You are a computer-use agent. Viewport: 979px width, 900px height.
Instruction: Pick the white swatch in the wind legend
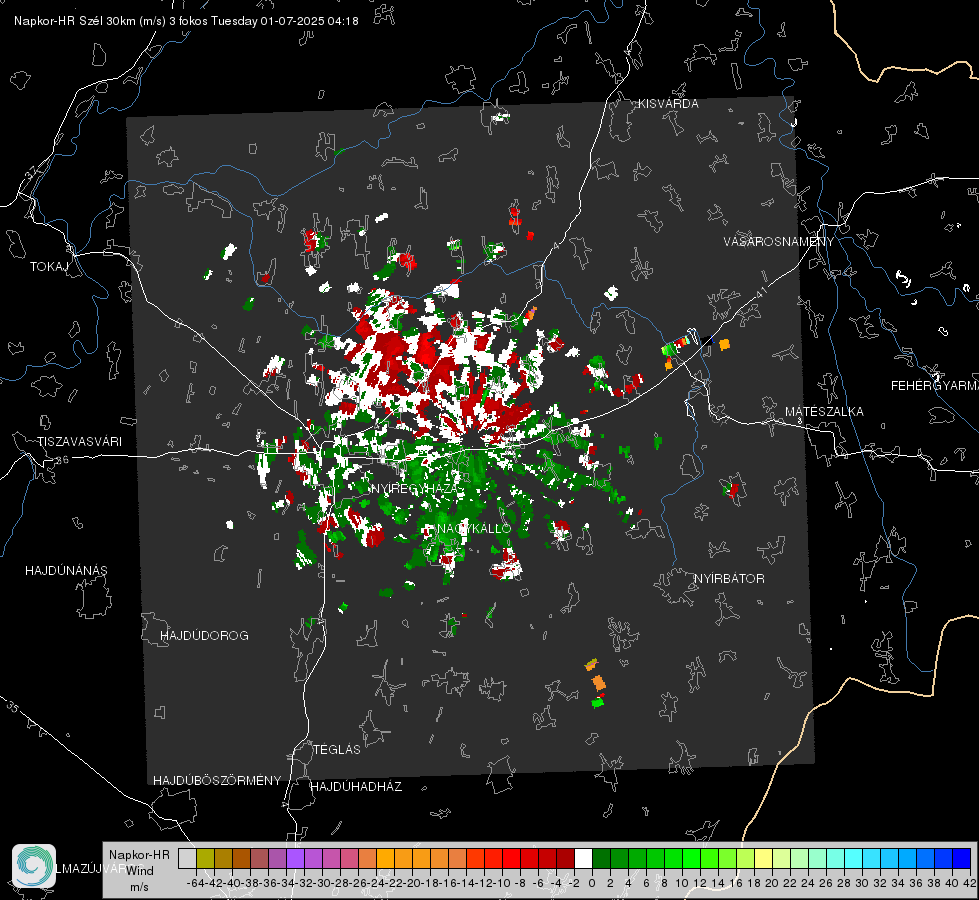click(583, 859)
